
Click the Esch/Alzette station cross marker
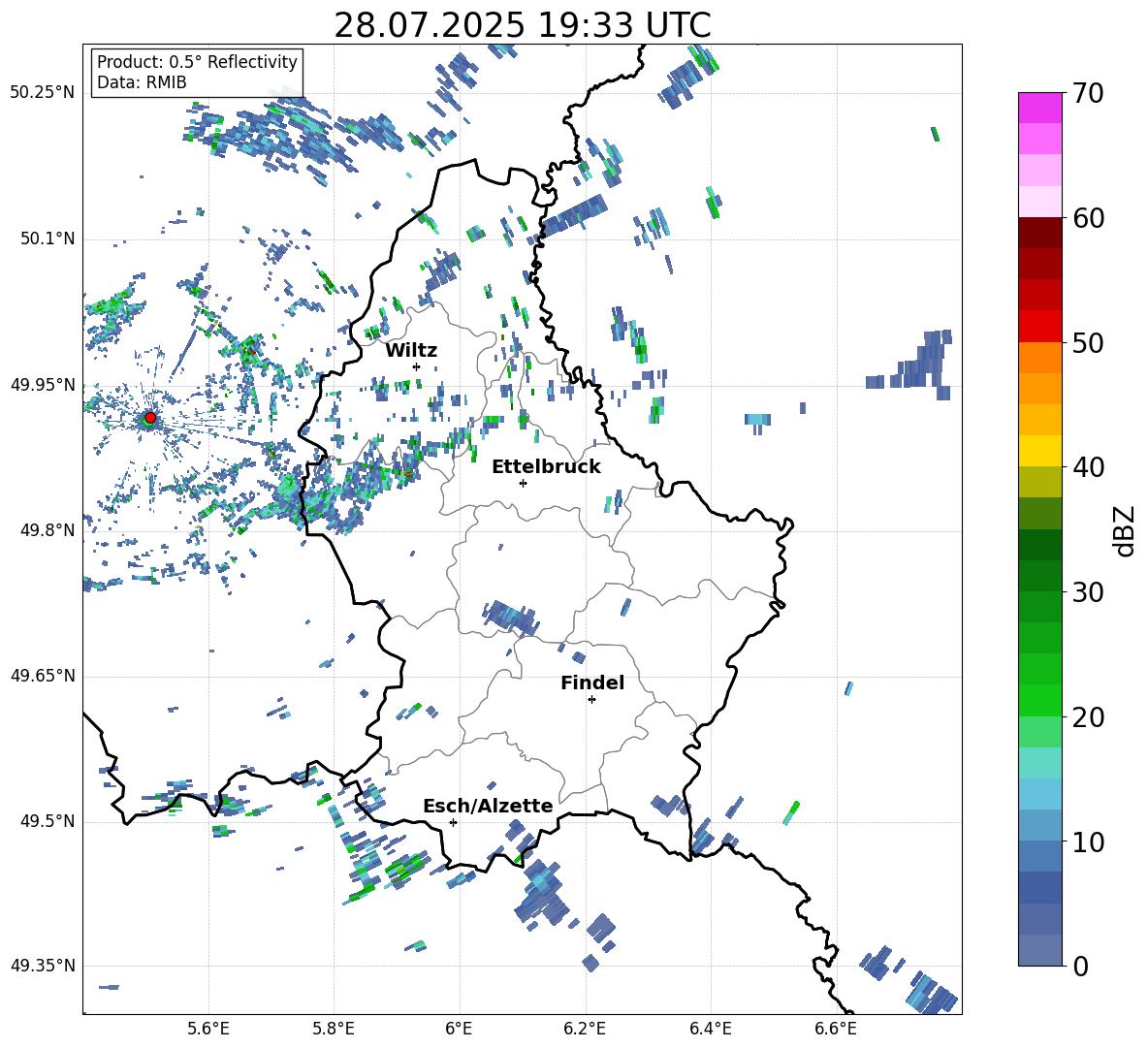[453, 822]
